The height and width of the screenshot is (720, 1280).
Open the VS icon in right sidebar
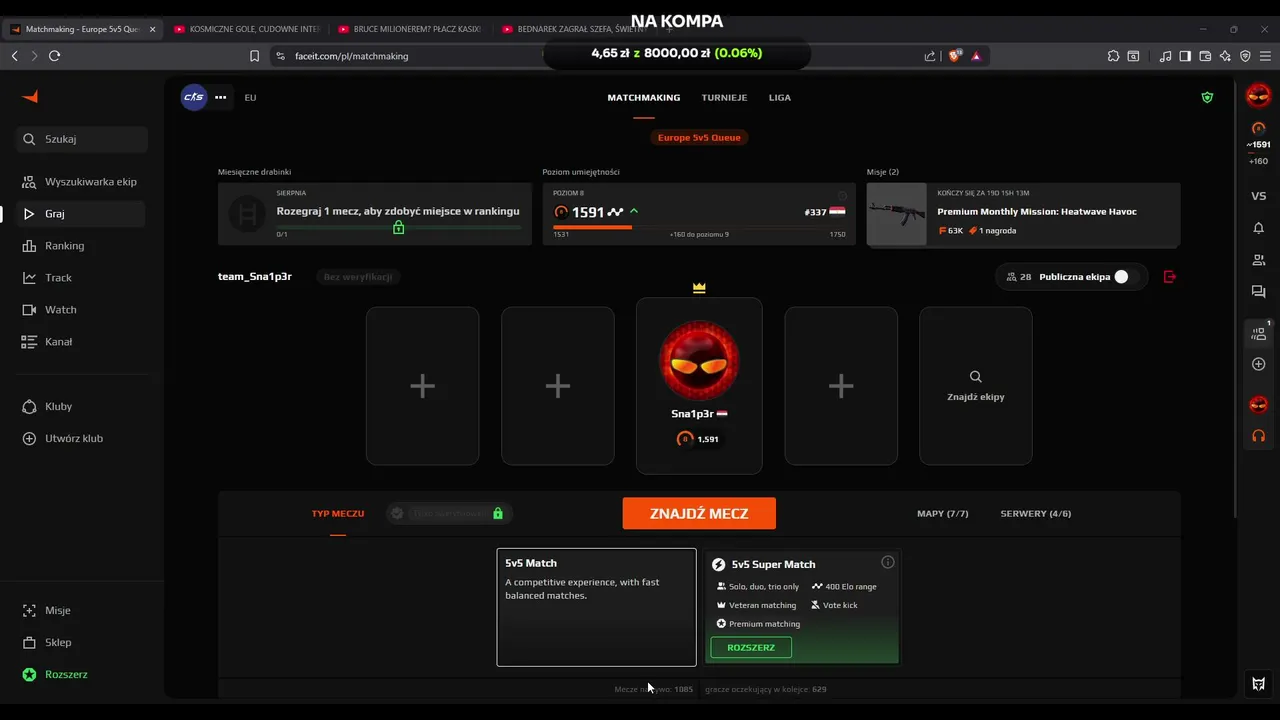click(1259, 196)
